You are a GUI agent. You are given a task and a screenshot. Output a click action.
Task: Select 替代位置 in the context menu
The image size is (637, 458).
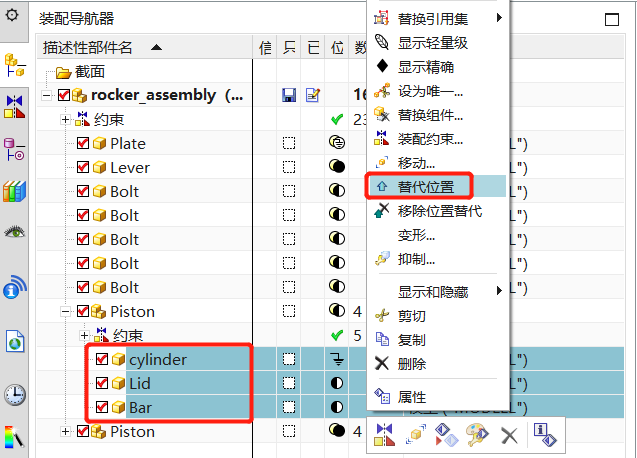click(x=425, y=186)
